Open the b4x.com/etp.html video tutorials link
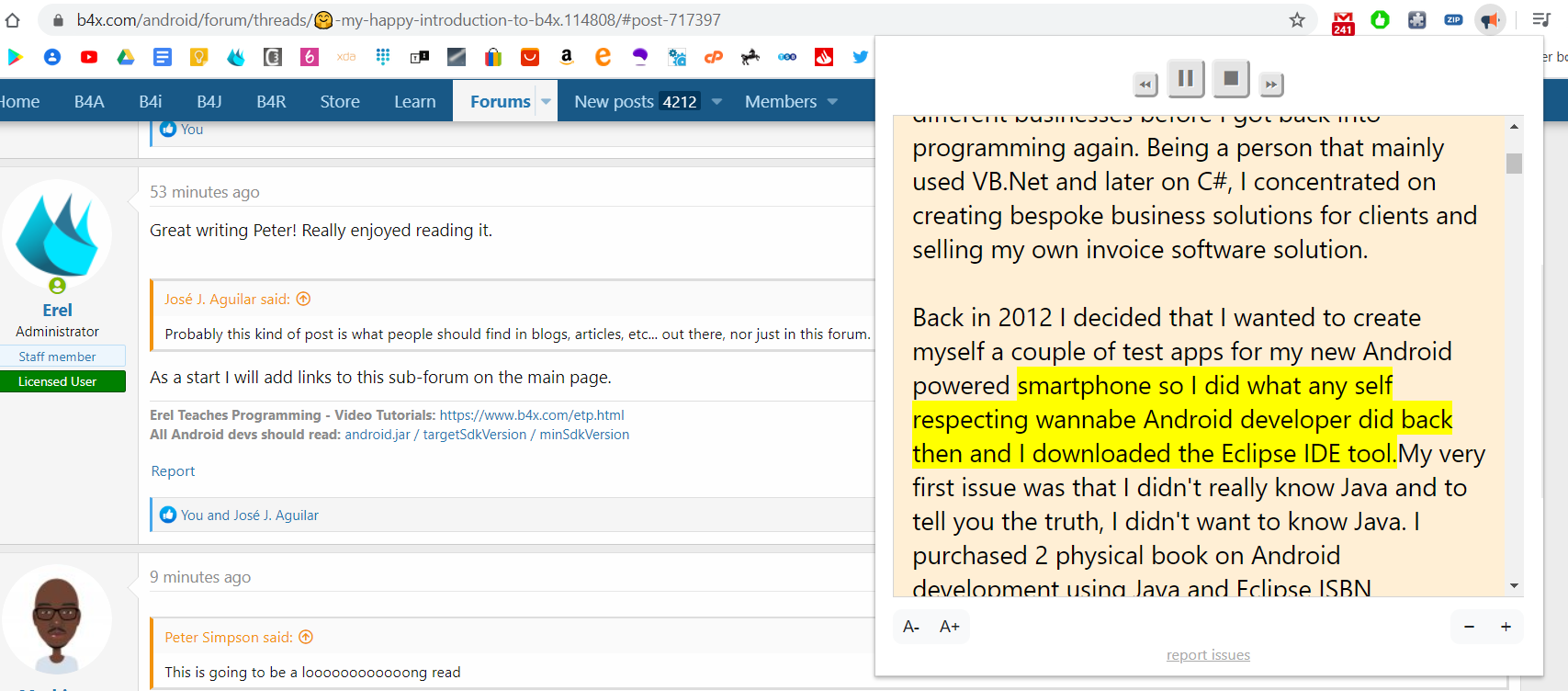The height and width of the screenshot is (691, 1568). 532,415
